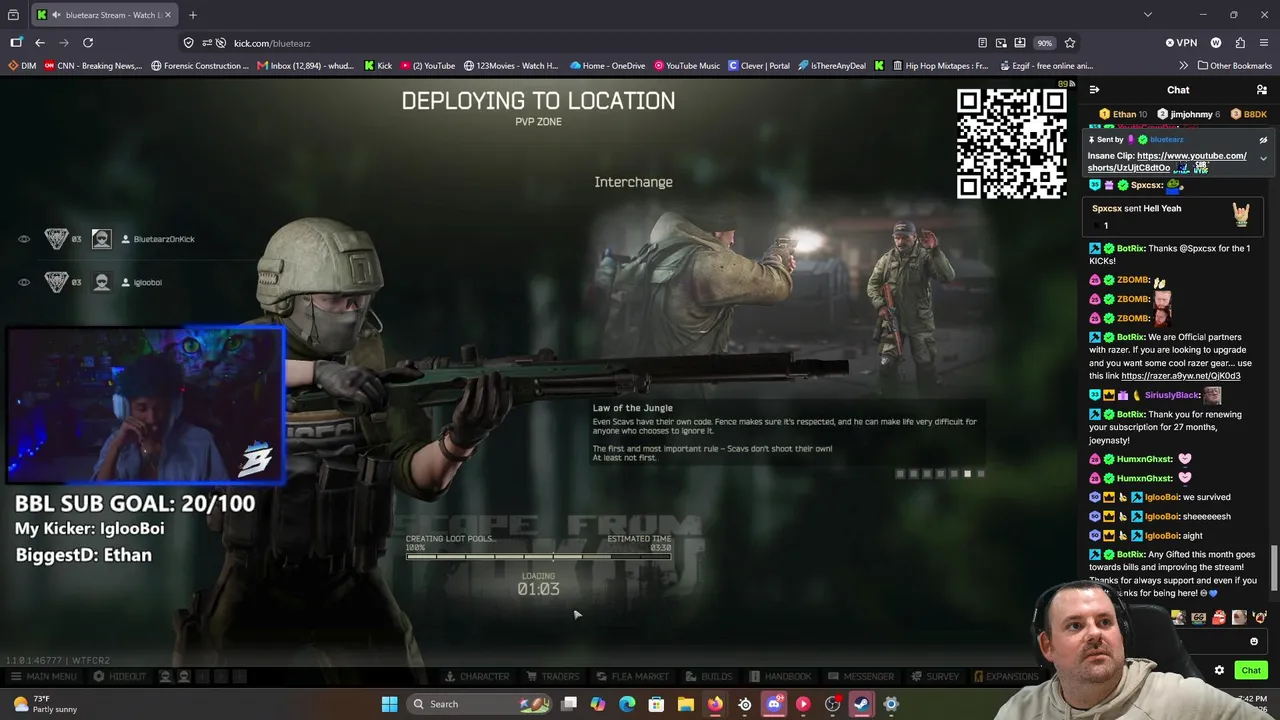The width and height of the screenshot is (1280, 720).
Task: Open the Forensic Construction bookmark
Action: [200, 66]
